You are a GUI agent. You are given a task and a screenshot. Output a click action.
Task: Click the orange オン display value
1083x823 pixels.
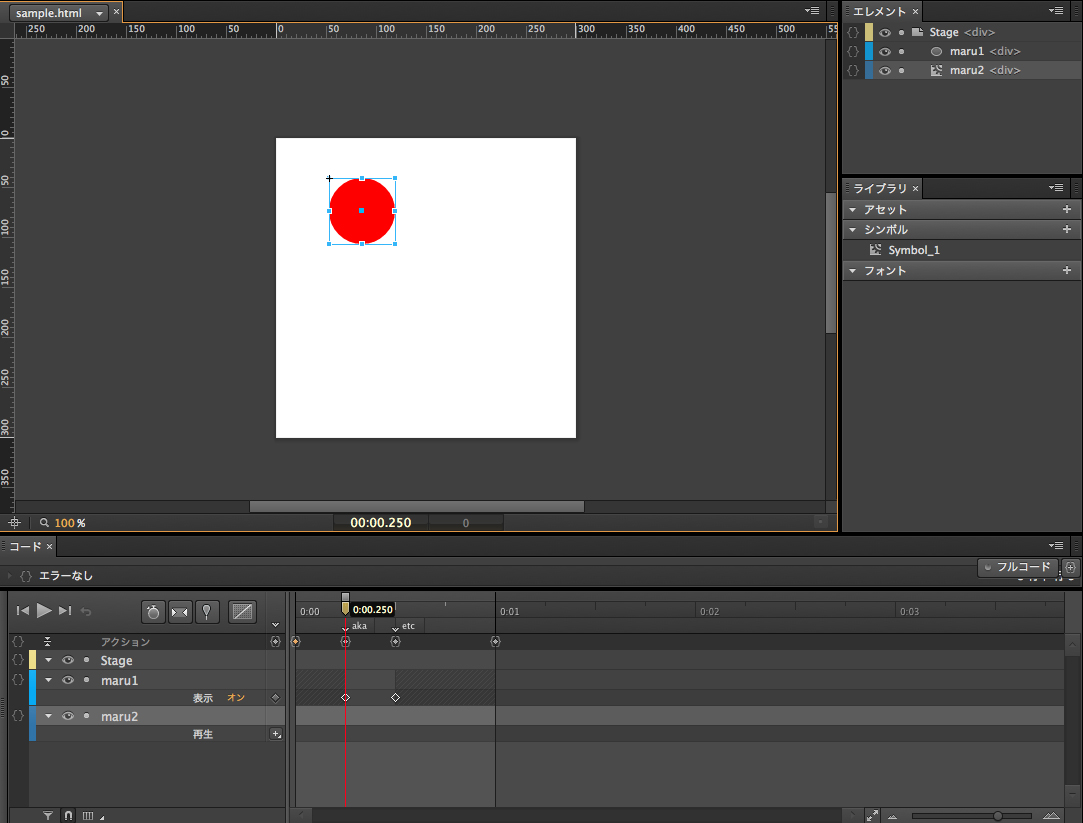[236, 697]
